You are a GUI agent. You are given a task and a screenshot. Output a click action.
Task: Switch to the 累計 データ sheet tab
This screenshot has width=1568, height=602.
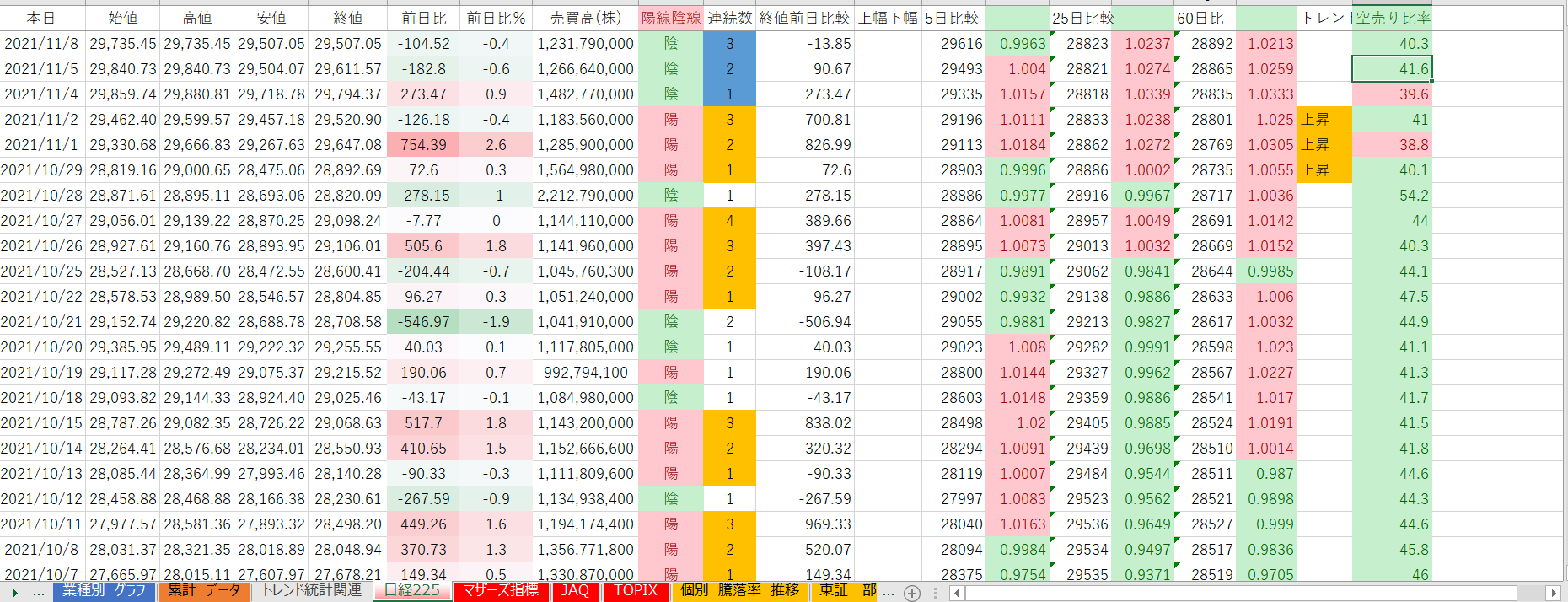click(x=204, y=591)
